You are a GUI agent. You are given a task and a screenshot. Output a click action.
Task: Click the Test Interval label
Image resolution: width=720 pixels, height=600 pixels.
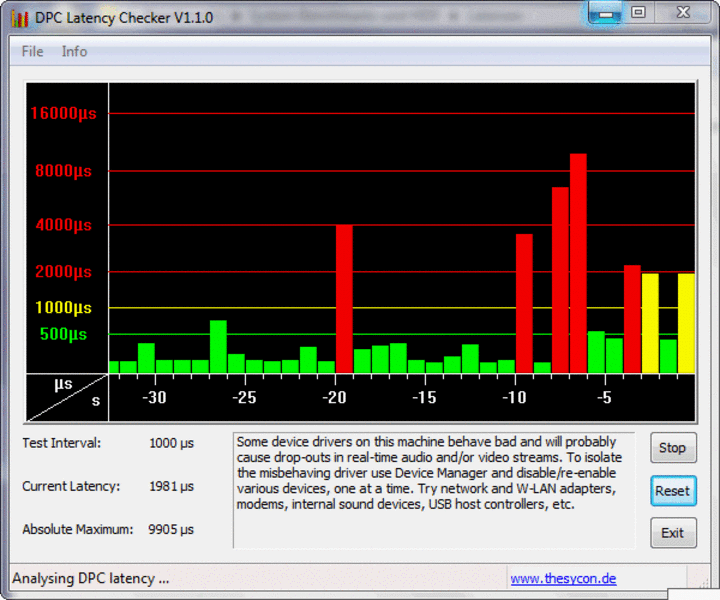[62, 443]
